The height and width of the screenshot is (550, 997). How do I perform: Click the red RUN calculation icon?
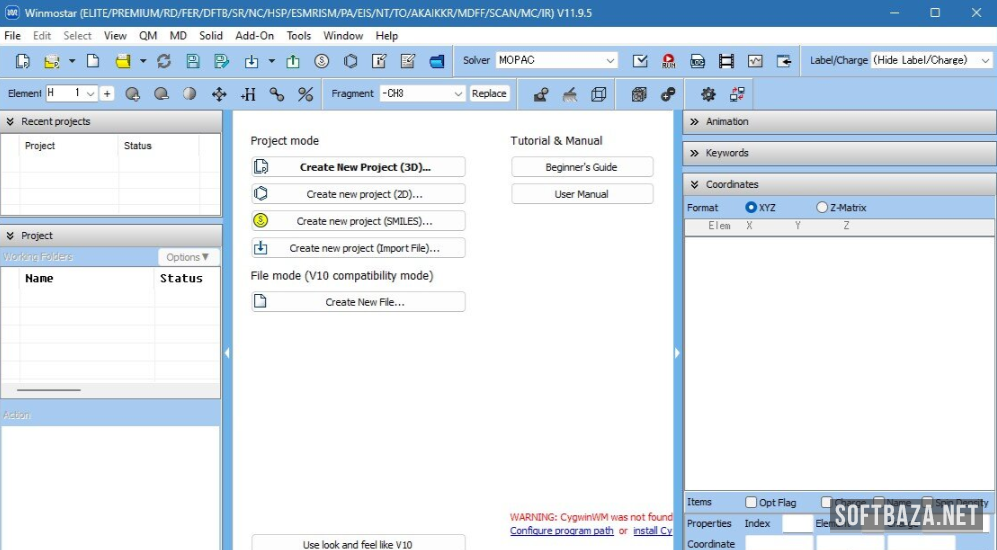point(668,61)
